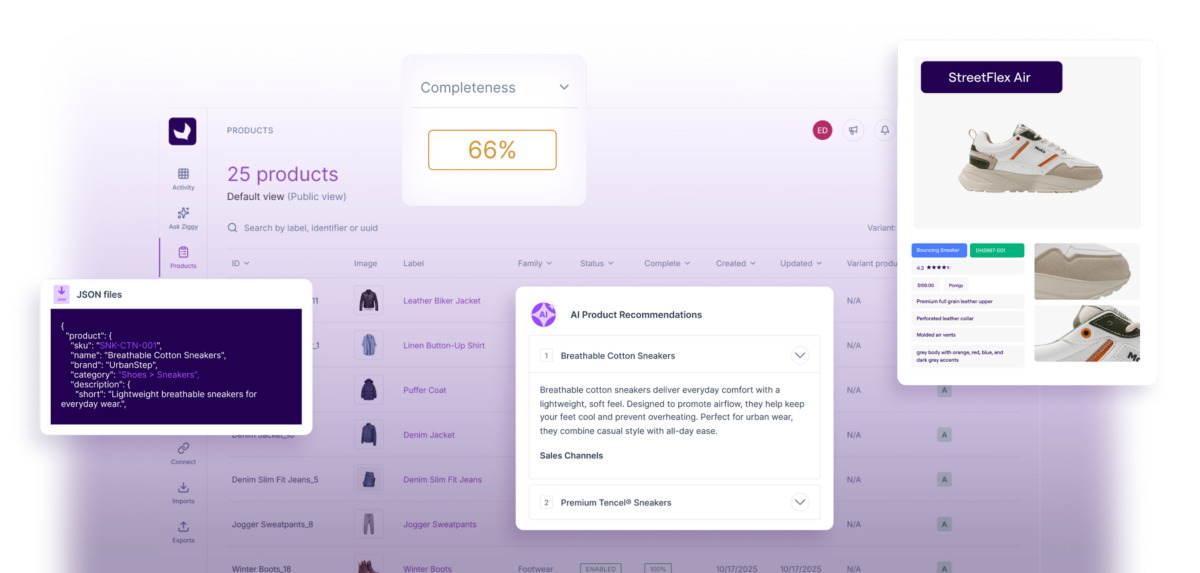Select the Products sidebar icon

183,257
